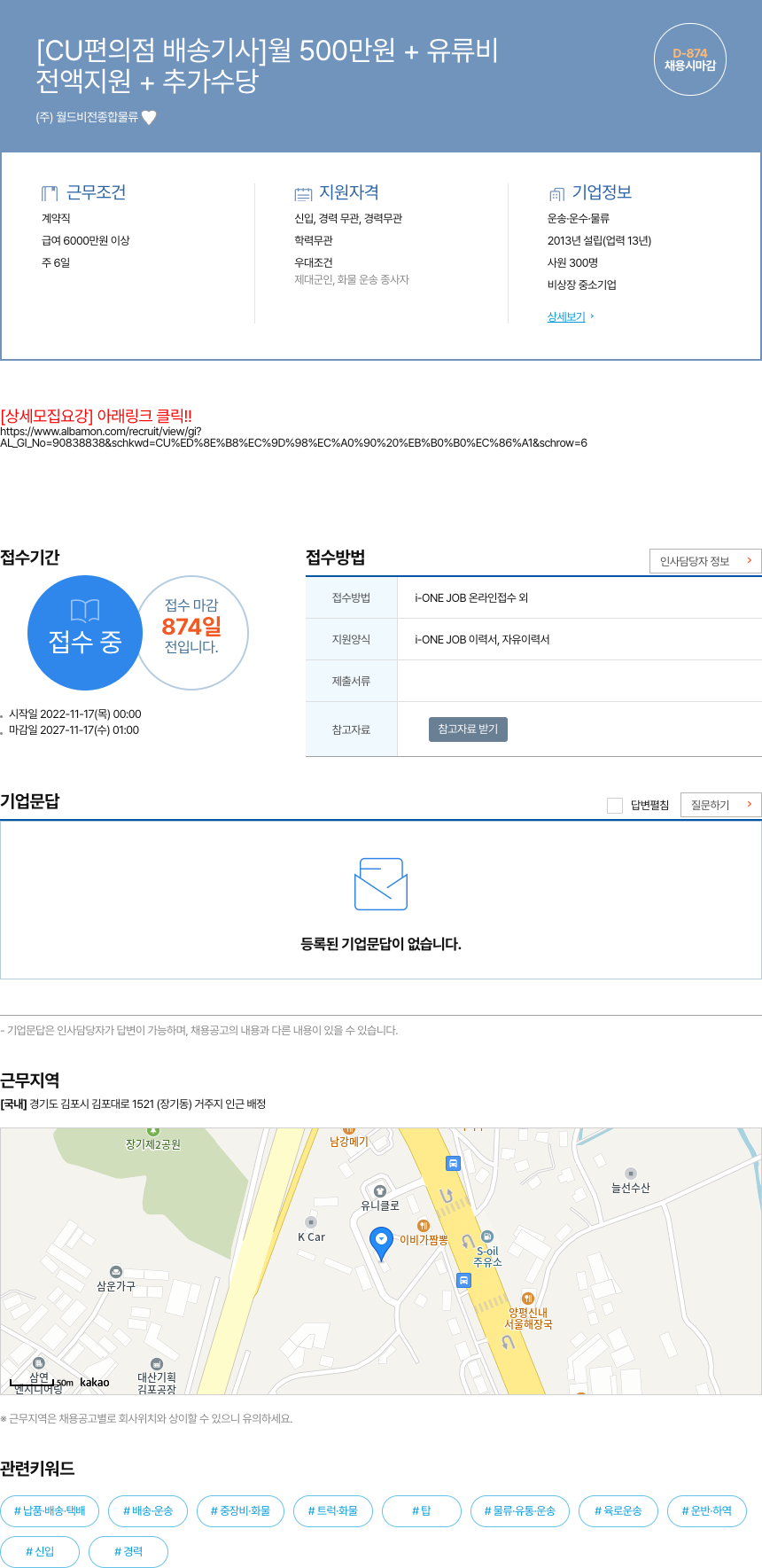Viewport: 762px width, 1568px height.
Task: Click the 급여 6000만원 이상 text
Action: click(86, 240)
